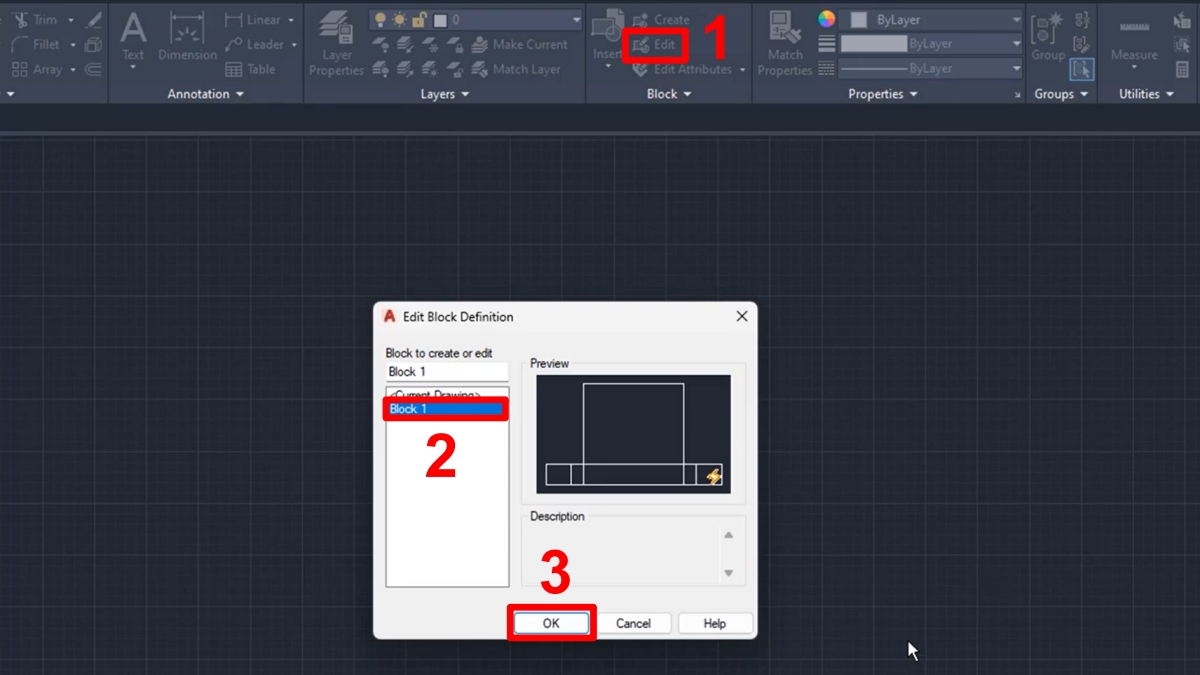Expand the Layers panel
1200x675 pixels.
coord(445,94)
